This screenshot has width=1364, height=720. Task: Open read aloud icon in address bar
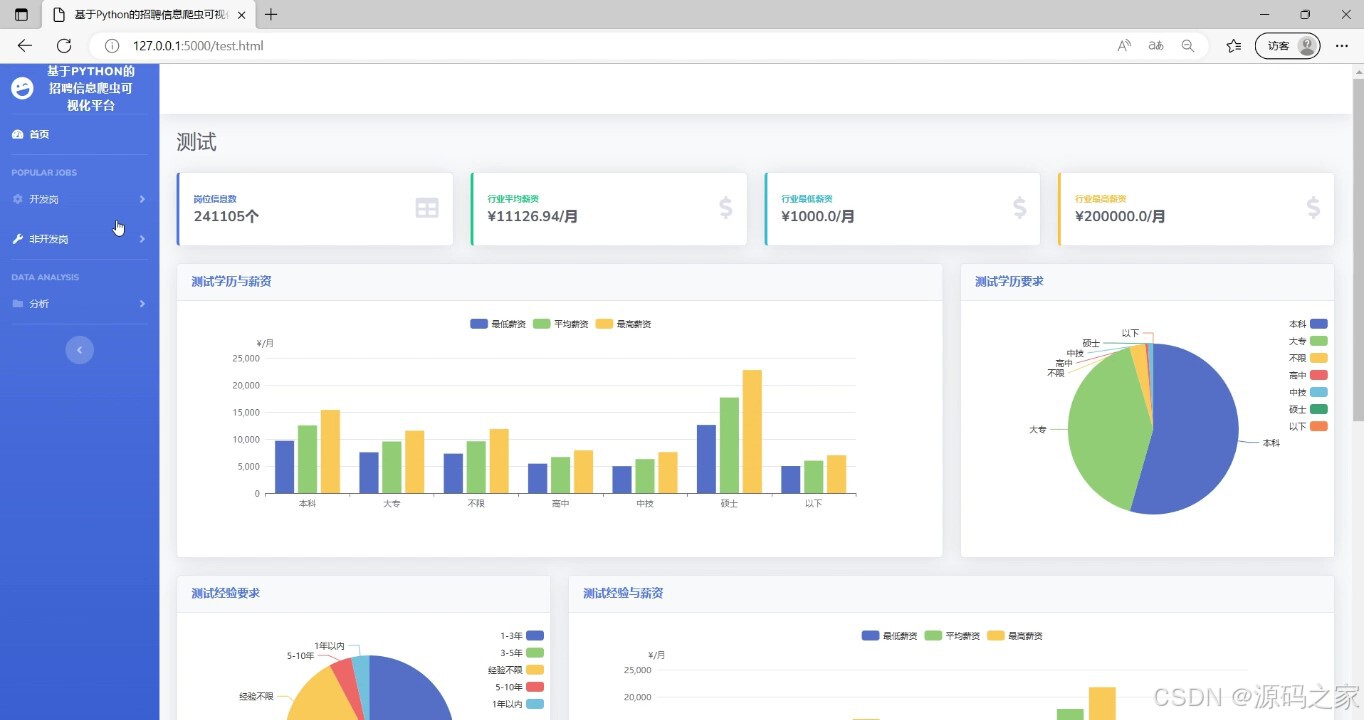tap(1124, 46)
